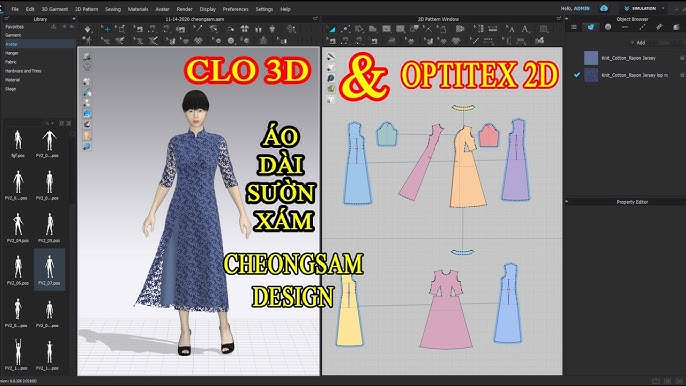Toggle the checkmark on Knit_Cotton_Rayon Jersey lop fabric
The height and width of the screenshot is (386, 686).
(x=577, y=75)
